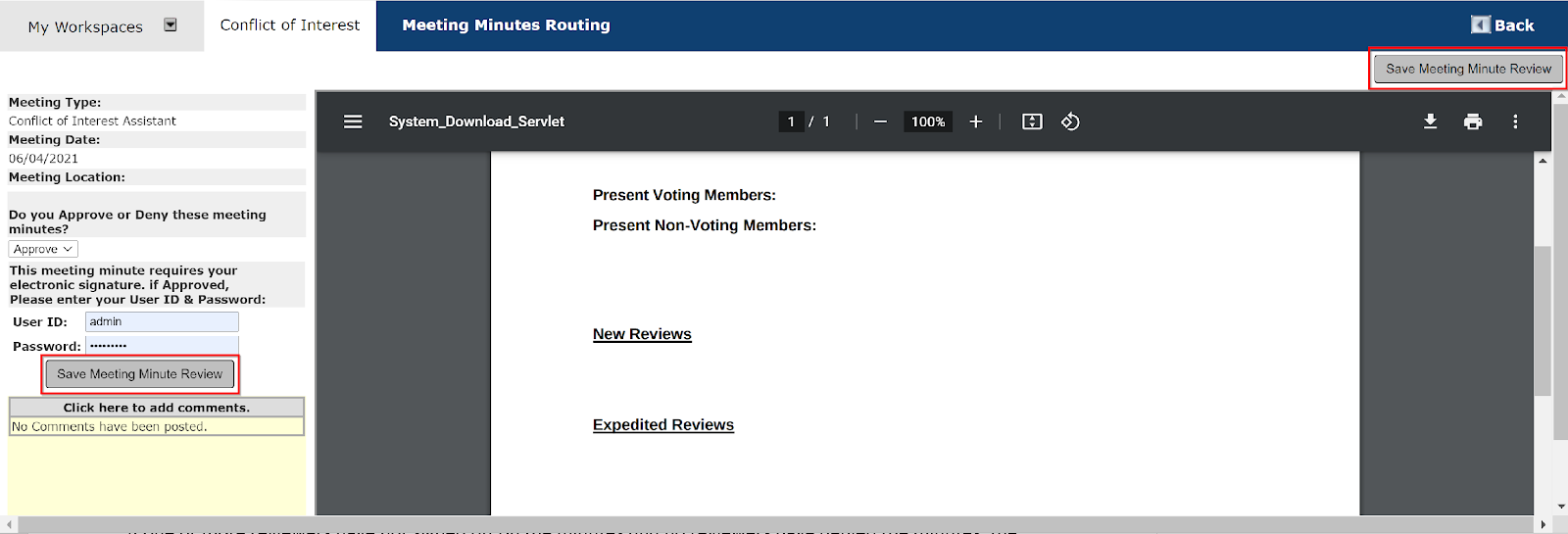Switch to the Conflict of Interest tab
This screenshot has width=1568, height=534.
(x=290, y=25)
